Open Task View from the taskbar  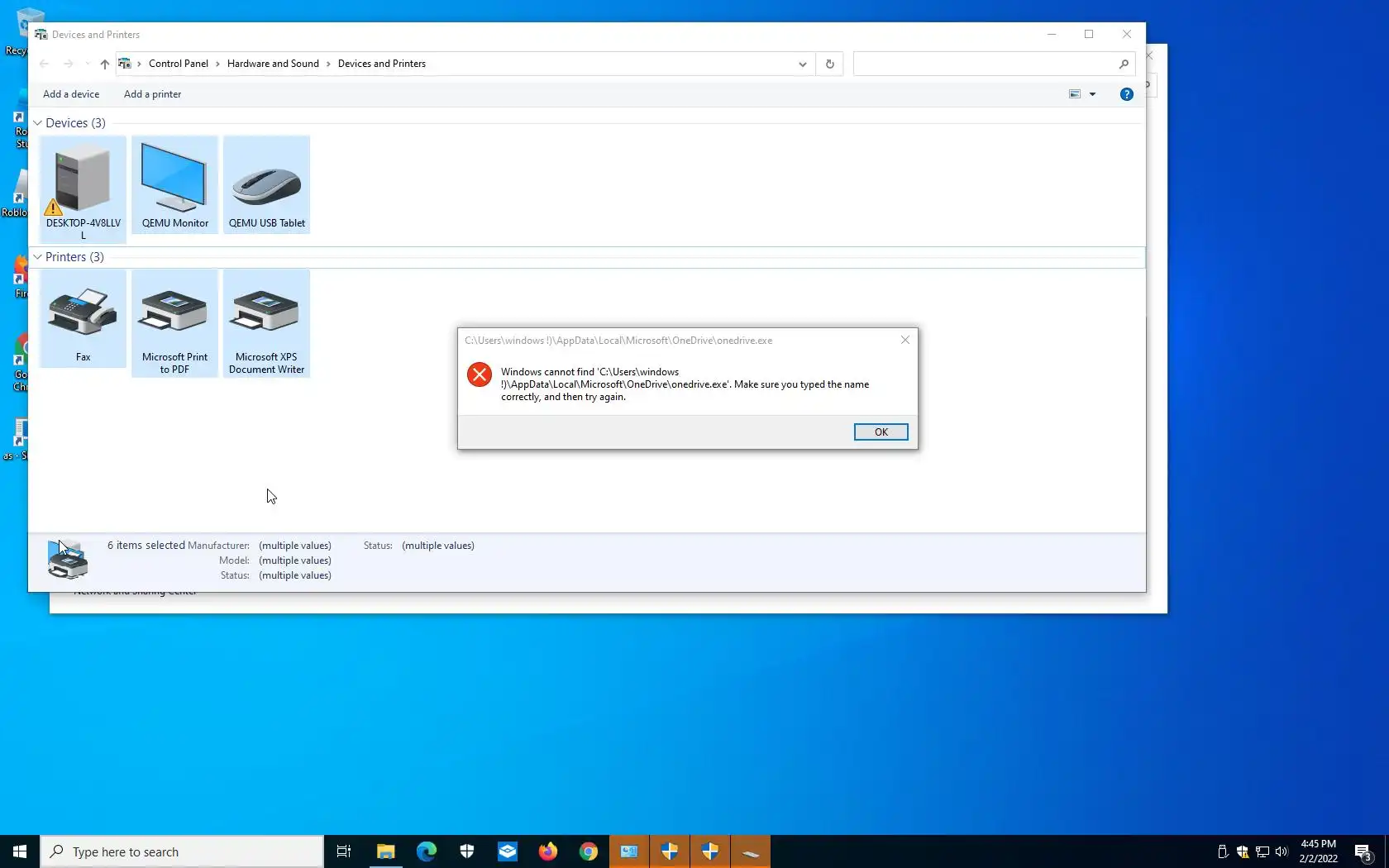[344, 851]
